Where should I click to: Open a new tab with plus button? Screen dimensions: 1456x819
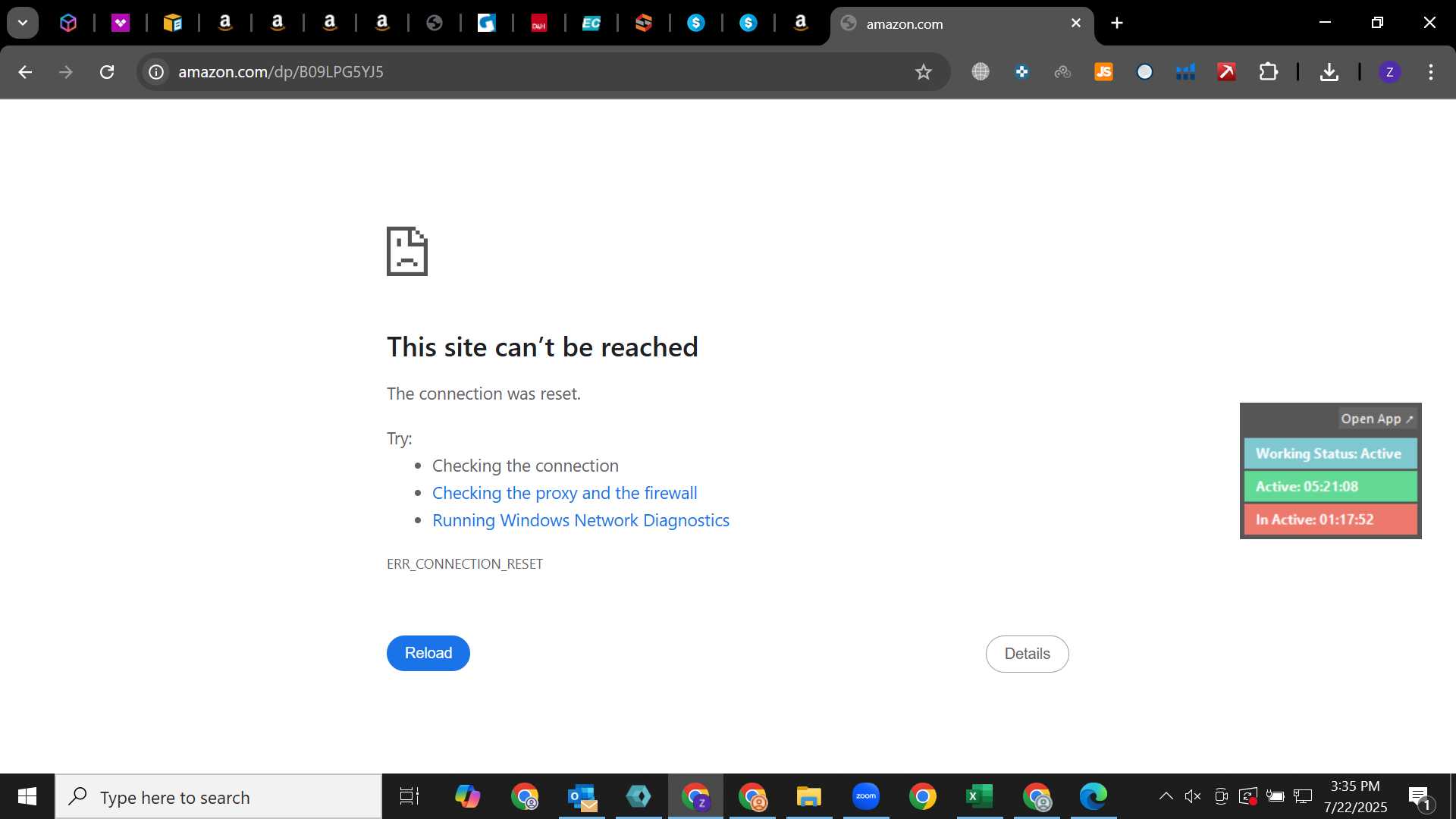tap(1117, 23)
